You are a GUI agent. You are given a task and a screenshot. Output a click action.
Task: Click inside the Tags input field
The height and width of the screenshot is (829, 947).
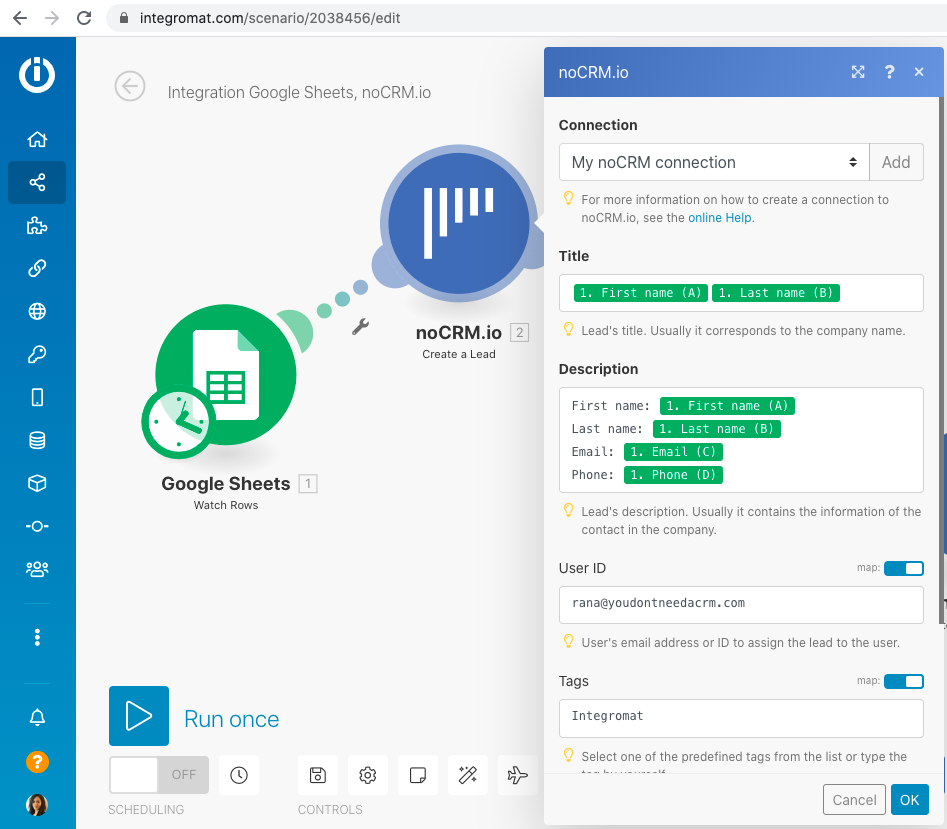pyautogui.click(x=741, y=718)
